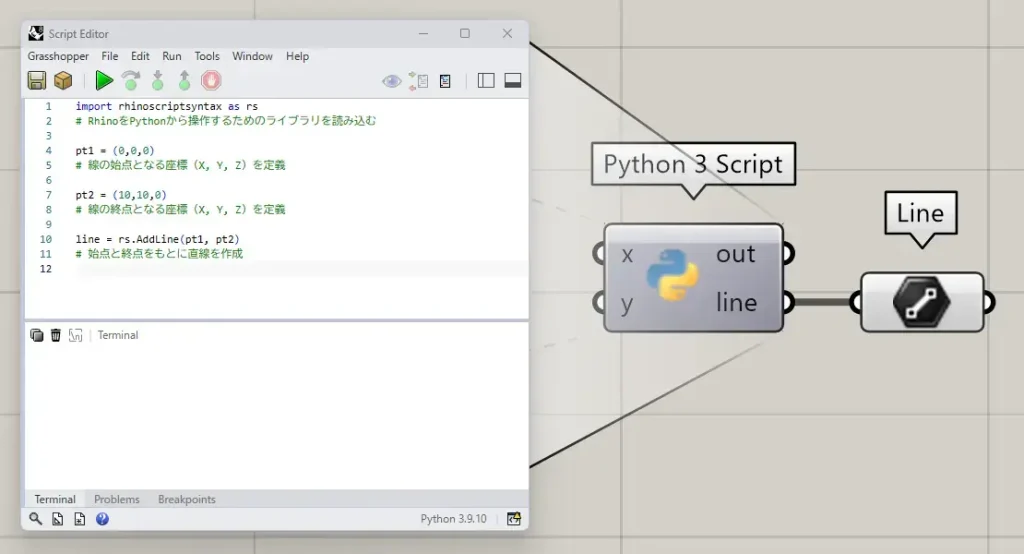1024x554 pixels.
Task: Switch to the Breakpoints tab
Action: point(186,499)
